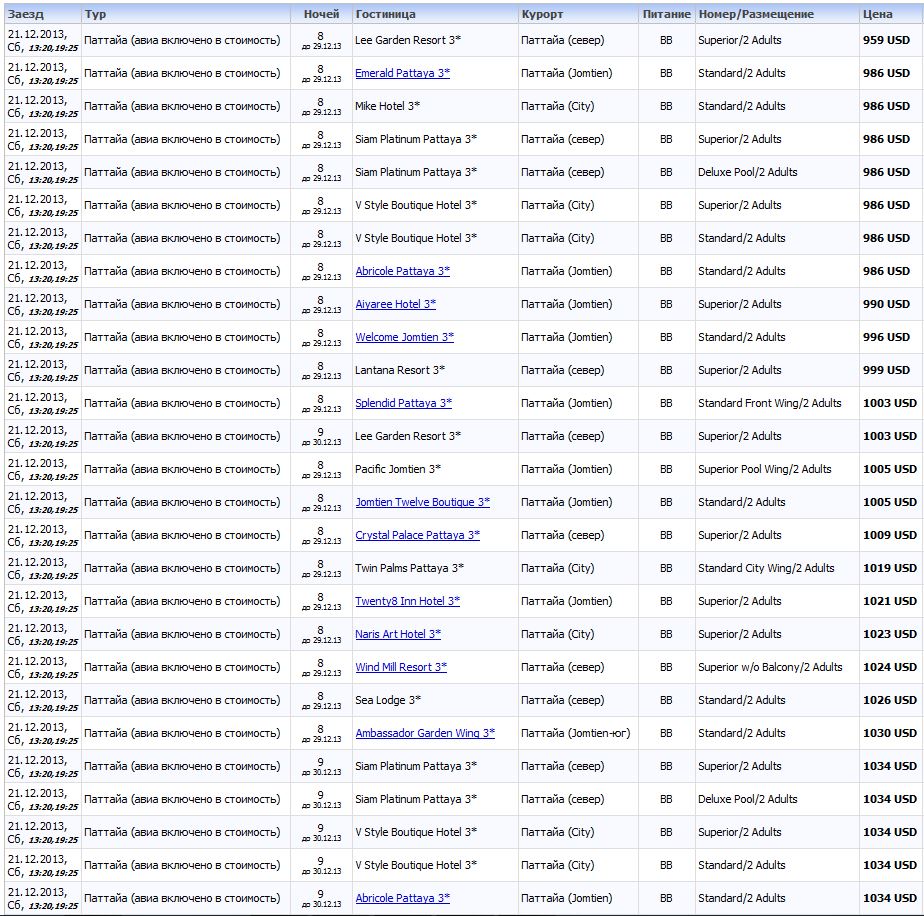This screenshot has width=924, height=916.
Task: Open Splendid Pattaya 3* hotel page
Action: tap(404, 403)
